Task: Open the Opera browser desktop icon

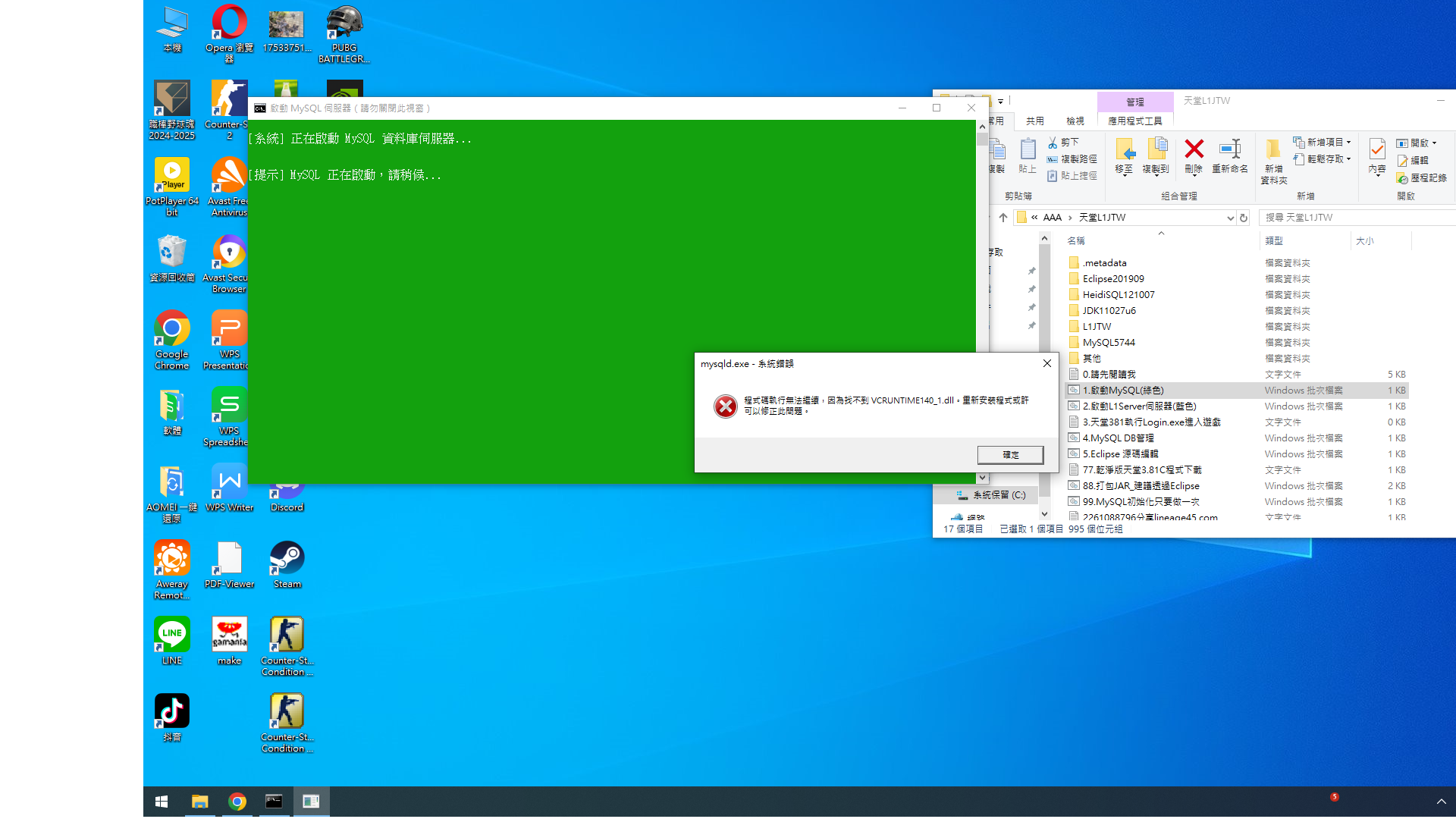Action: [229, 32]
